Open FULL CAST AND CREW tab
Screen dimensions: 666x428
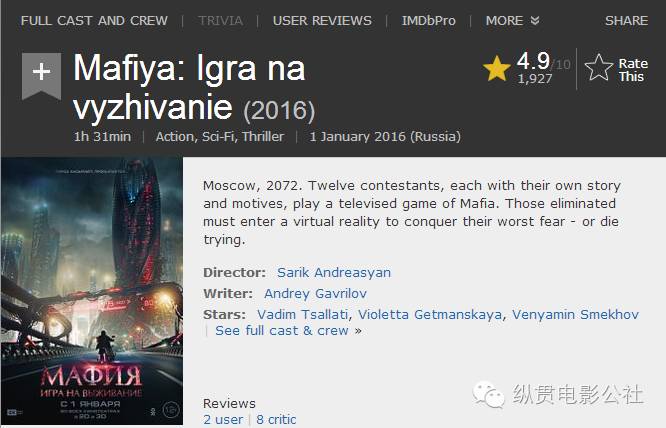click(94, 20)
